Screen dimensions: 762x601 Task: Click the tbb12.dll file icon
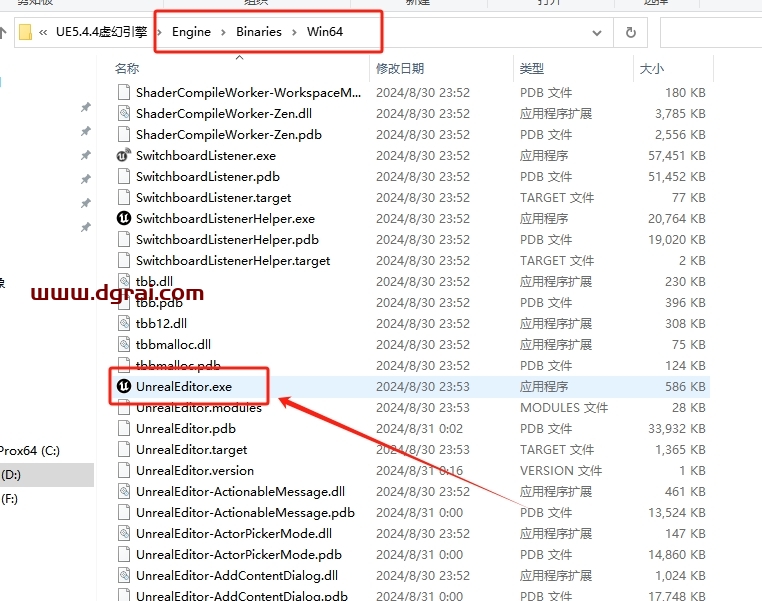[123, 324]
